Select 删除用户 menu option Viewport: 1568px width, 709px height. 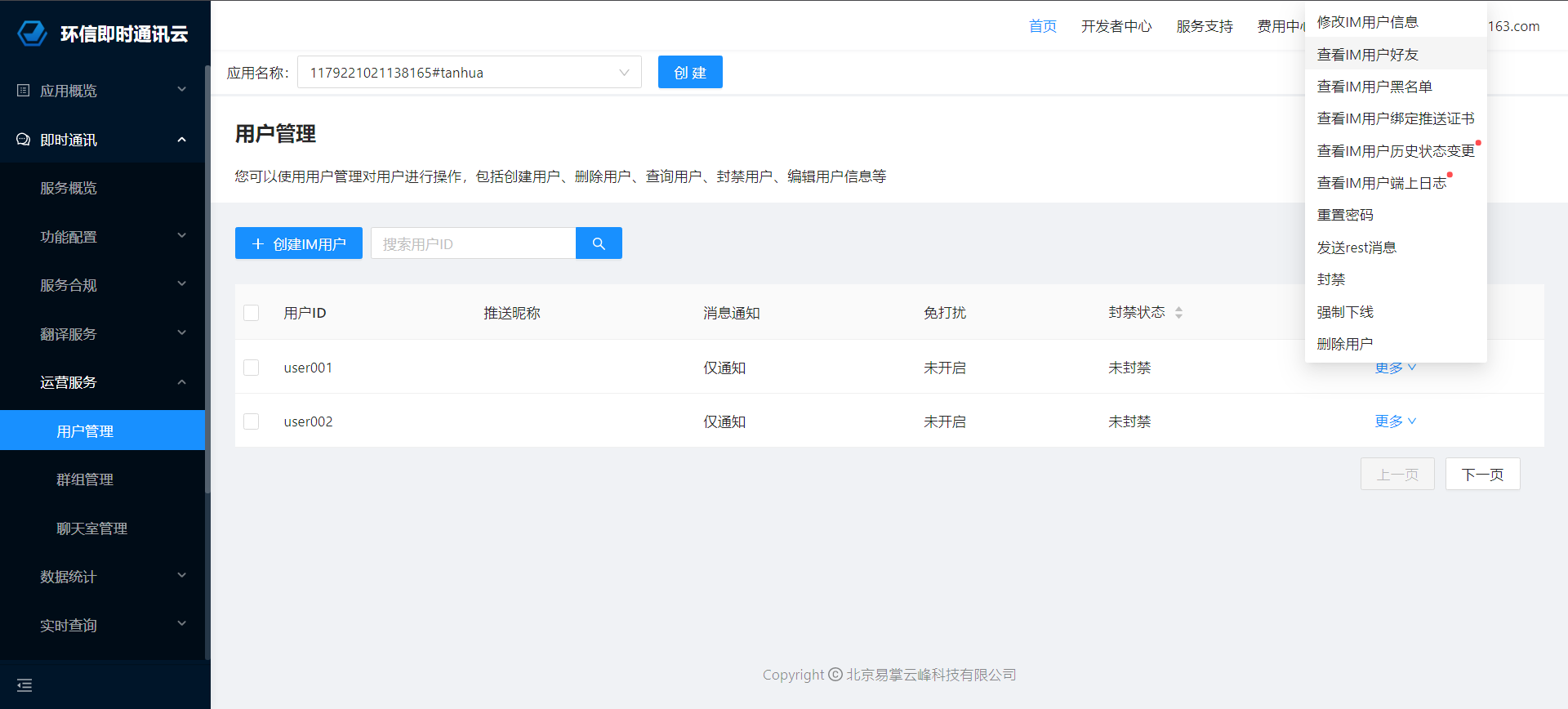click(x=1396, y=344)
